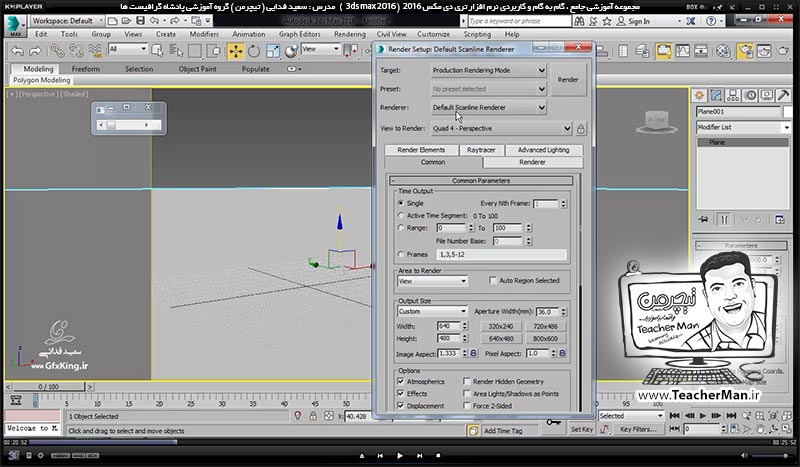Open Rendered Frame Window icon
The height and width of the screenshot is (467, 800).
coord(764,51)
